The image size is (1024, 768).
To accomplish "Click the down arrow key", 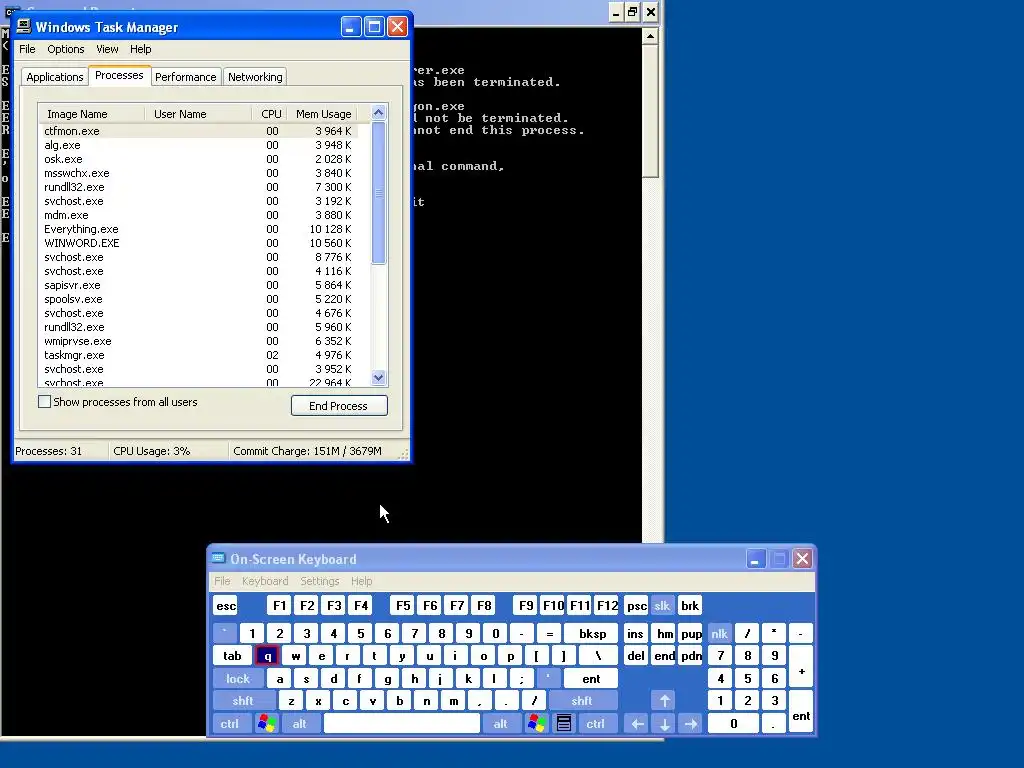I will (664, 724).
